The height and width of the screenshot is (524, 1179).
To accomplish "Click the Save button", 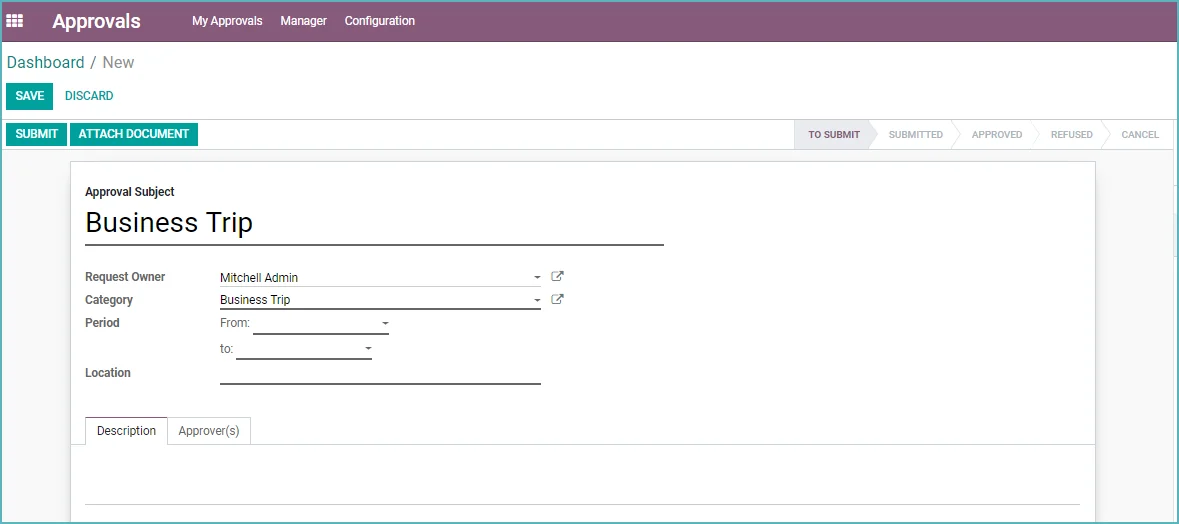I will (x=30, y=96).
